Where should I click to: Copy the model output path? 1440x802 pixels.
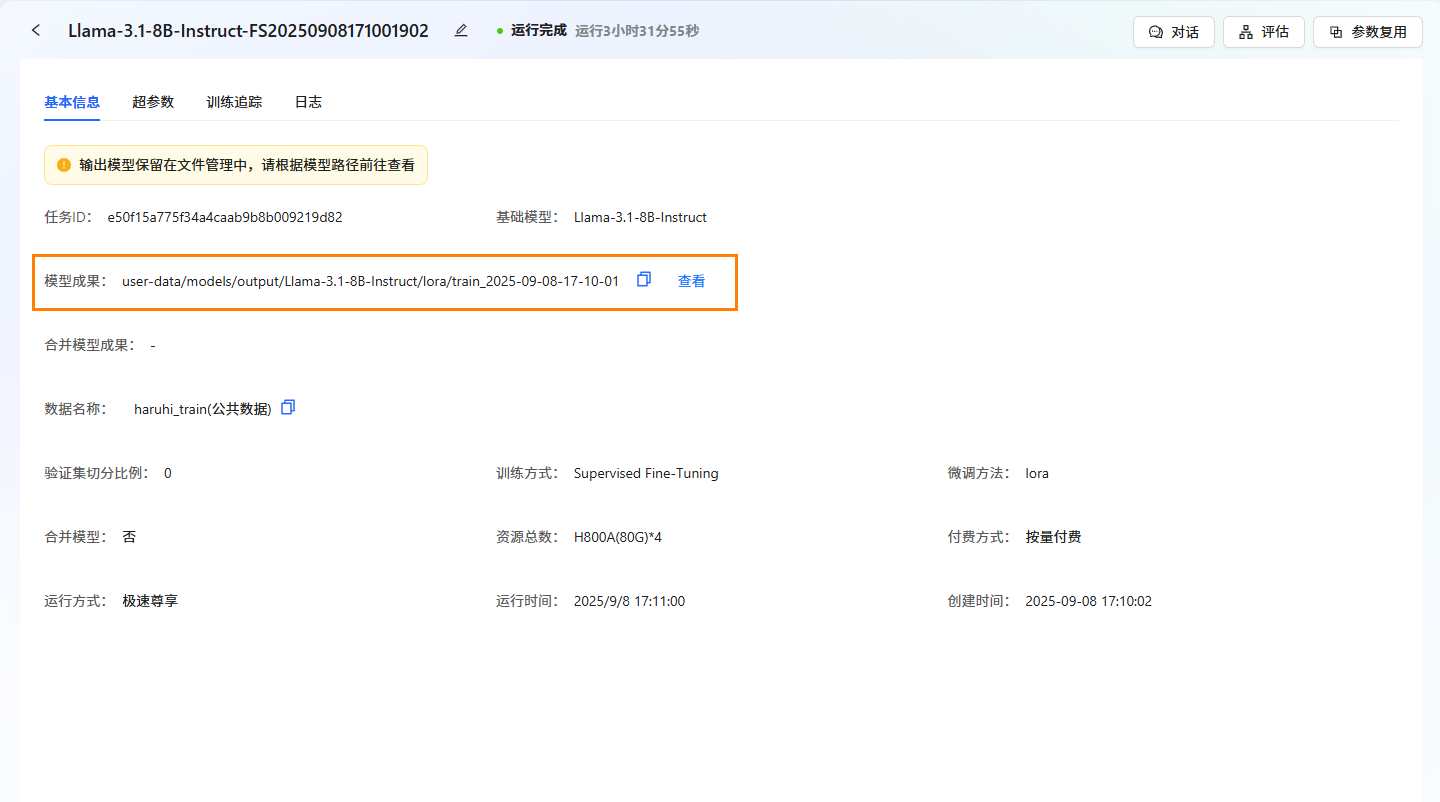[644, 280]
